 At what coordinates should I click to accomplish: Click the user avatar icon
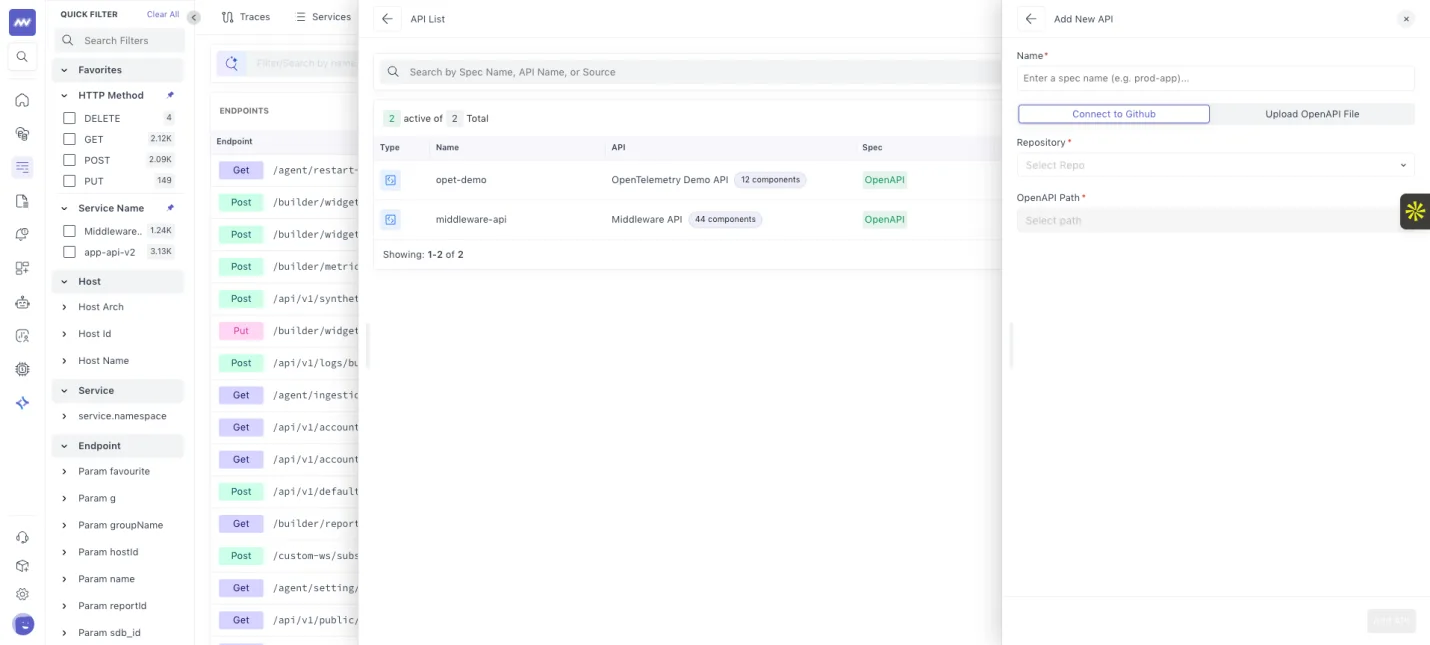(23, 625)
